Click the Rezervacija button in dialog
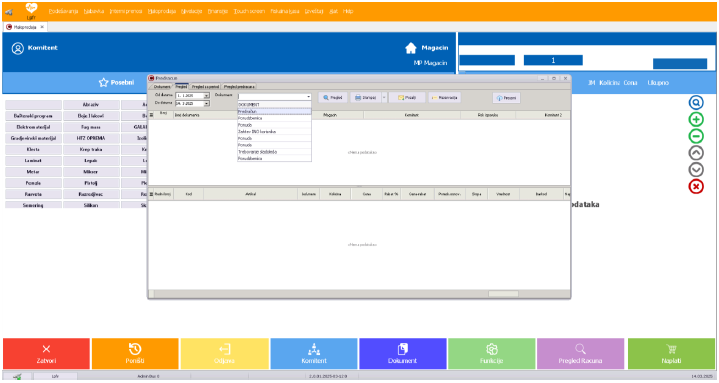This screenshot has height=383, width=719. [x=444, y=98]
